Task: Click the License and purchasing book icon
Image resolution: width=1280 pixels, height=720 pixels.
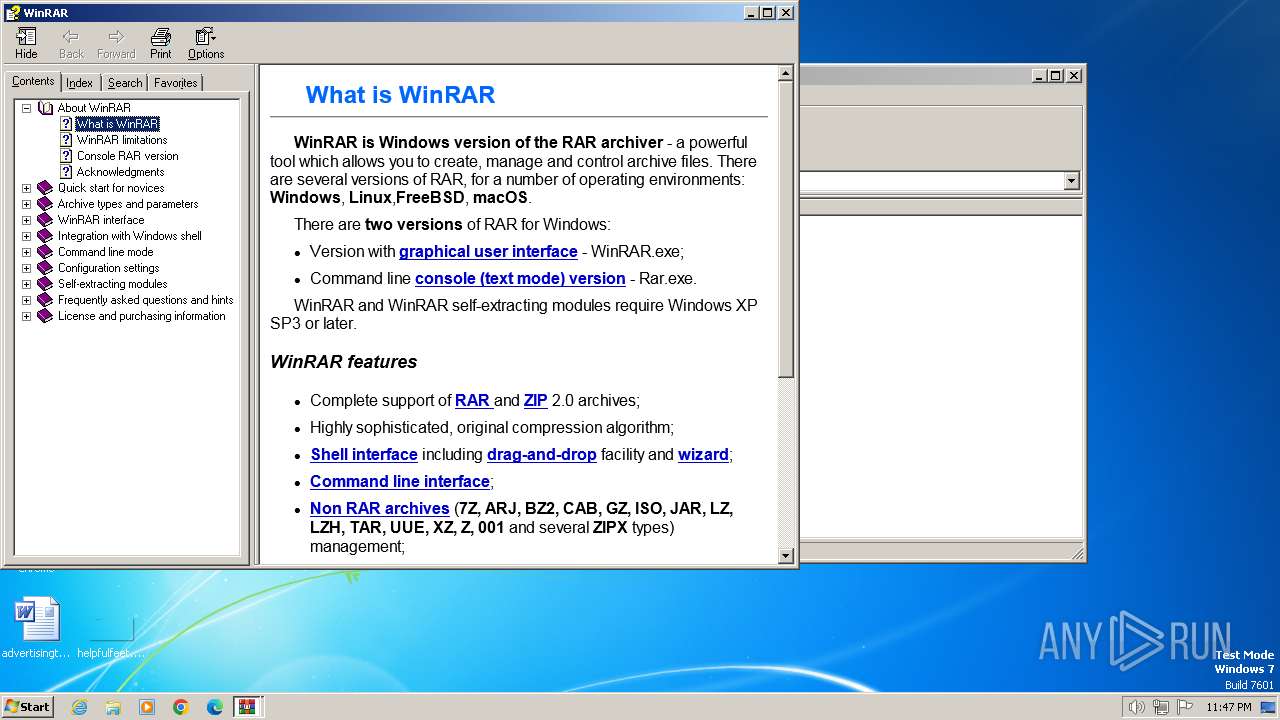Action: 45,316
